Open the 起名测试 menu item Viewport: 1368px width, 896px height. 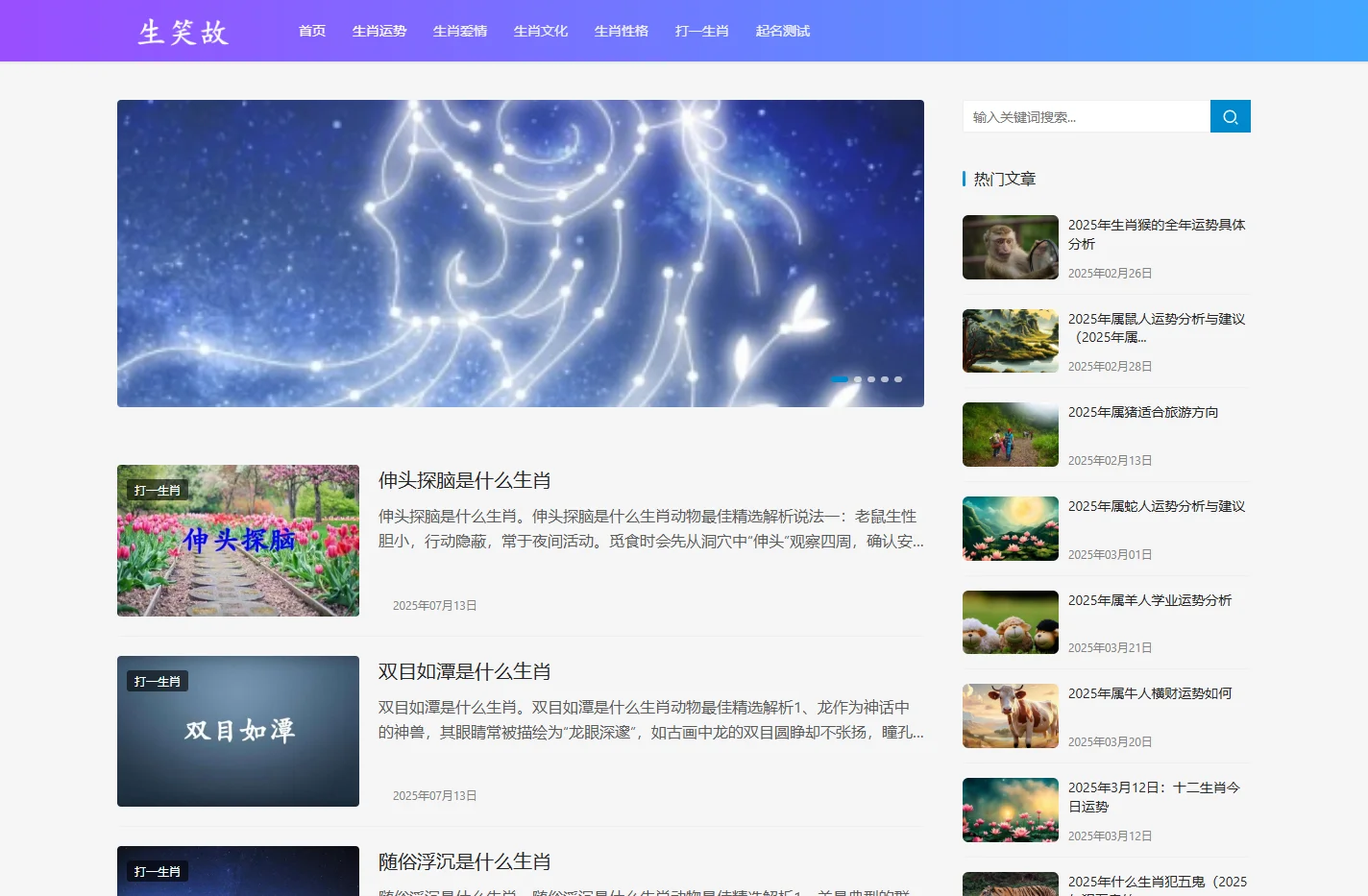click(x=783, y=31)
